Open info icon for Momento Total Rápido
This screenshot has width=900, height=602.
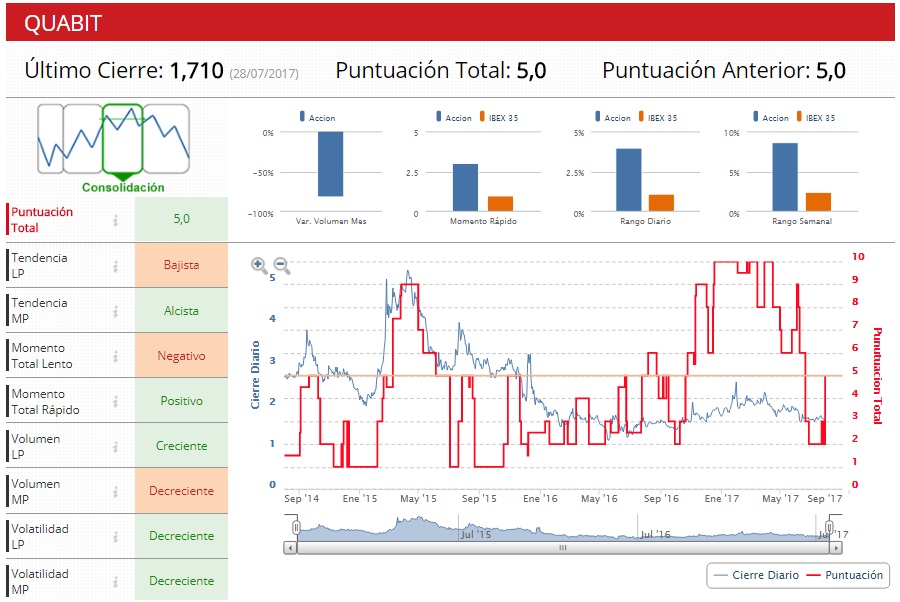pos(116,401)
